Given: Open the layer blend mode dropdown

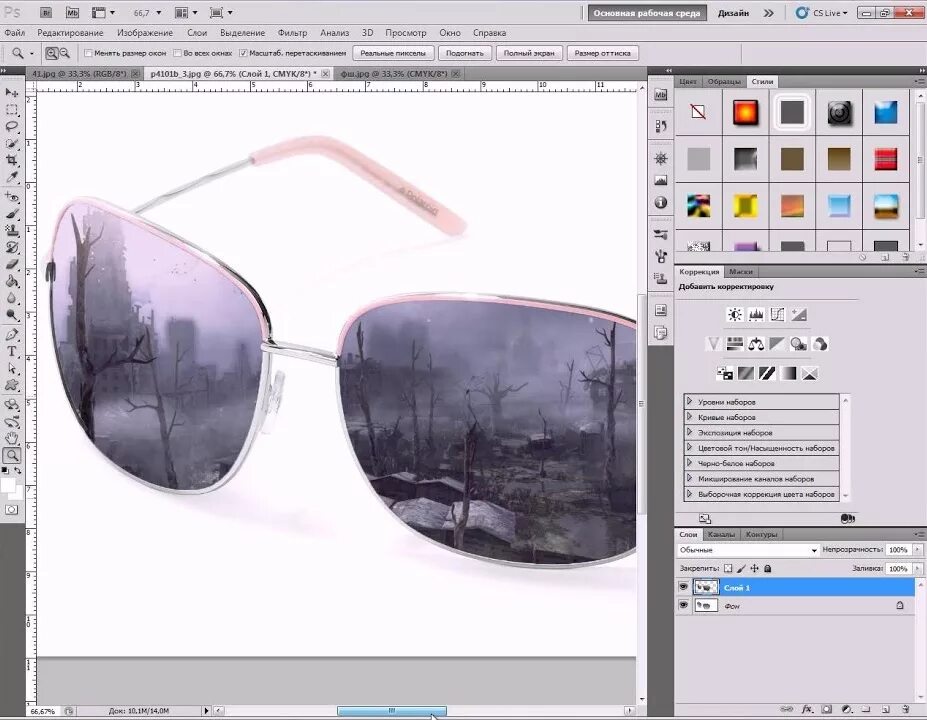Looking at the screenshot, I should [747, 550].
